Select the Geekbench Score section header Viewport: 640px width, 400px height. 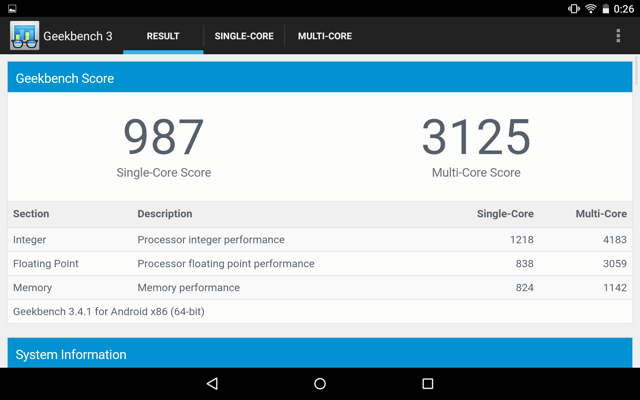pyautogui.click(x=320, y=77)
